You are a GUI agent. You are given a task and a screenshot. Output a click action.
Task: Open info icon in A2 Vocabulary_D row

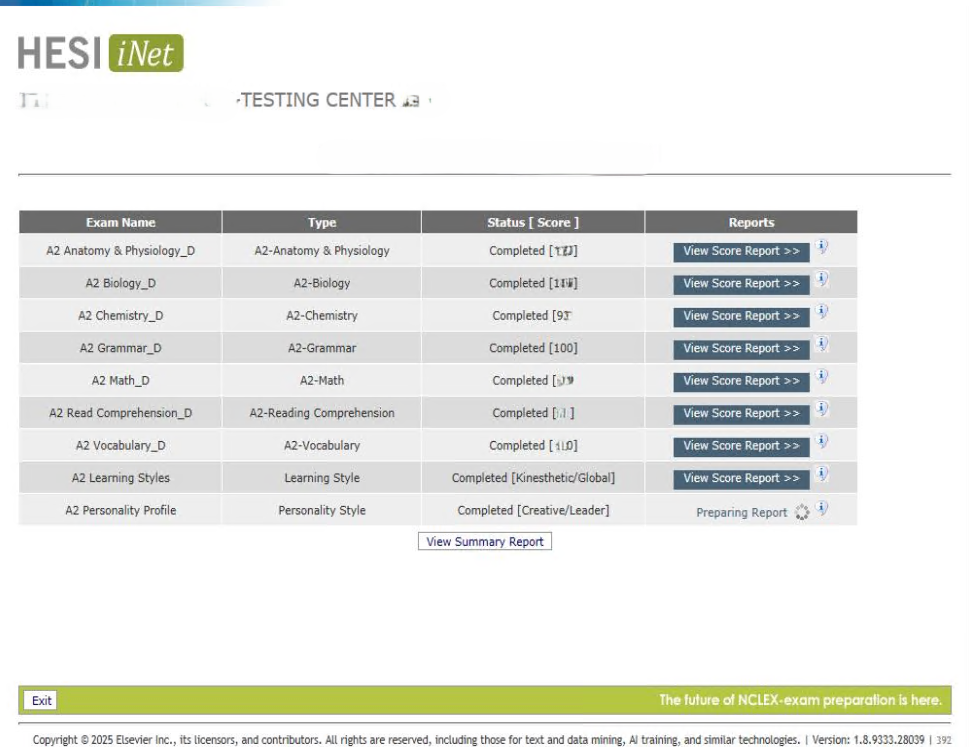821,442
